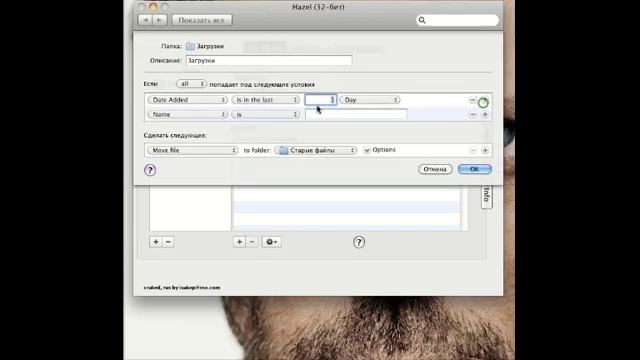Open help in the main Hazel window
The height and width of the screenshot is (360, 640).
[x=359, y=242]
